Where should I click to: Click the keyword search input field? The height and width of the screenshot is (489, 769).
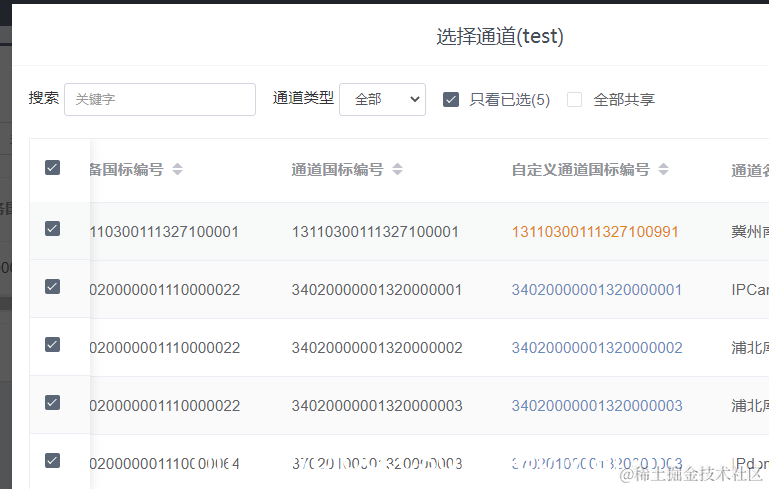160,100
